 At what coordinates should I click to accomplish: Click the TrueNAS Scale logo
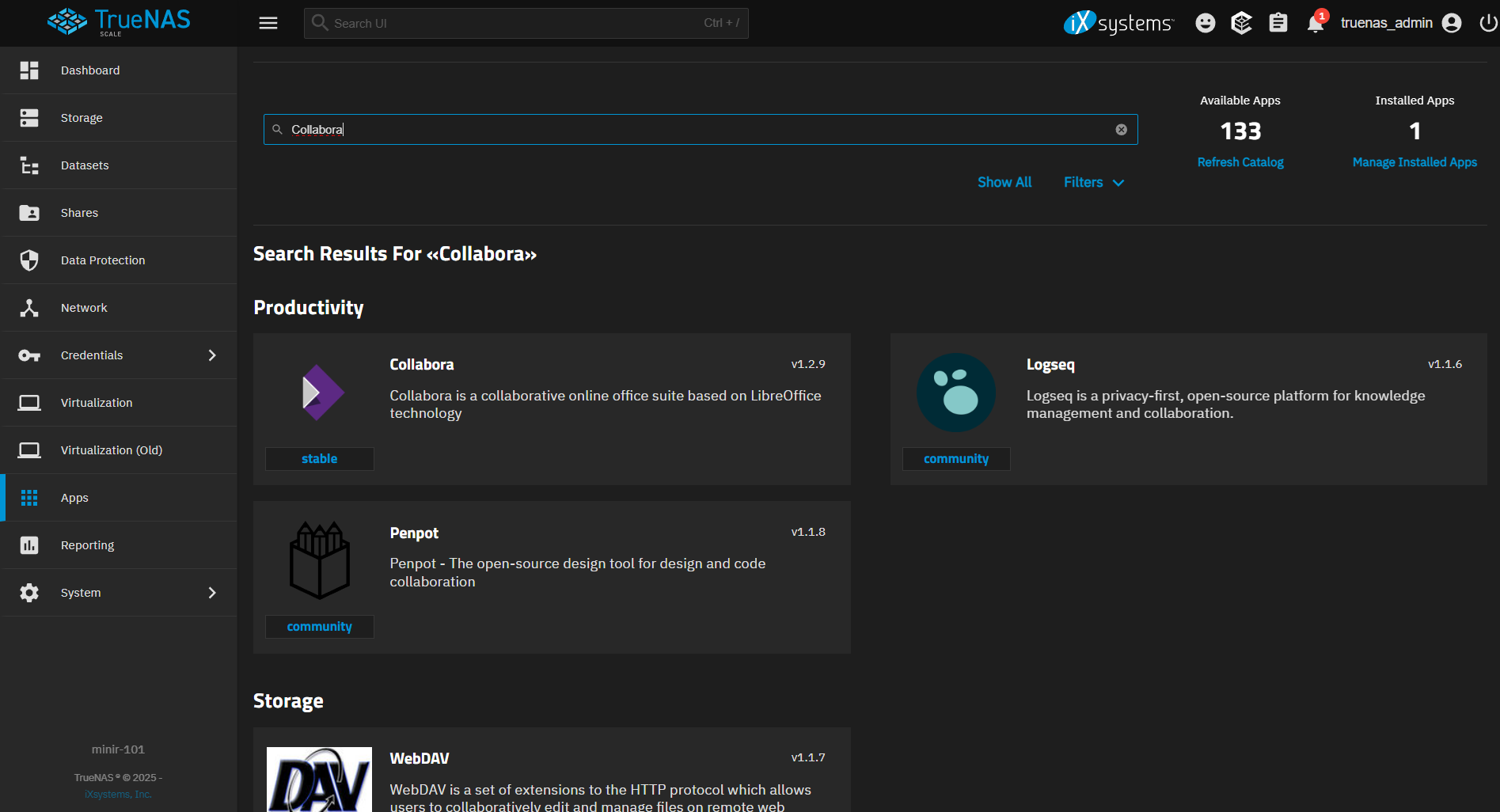click(x=119, y=22)
